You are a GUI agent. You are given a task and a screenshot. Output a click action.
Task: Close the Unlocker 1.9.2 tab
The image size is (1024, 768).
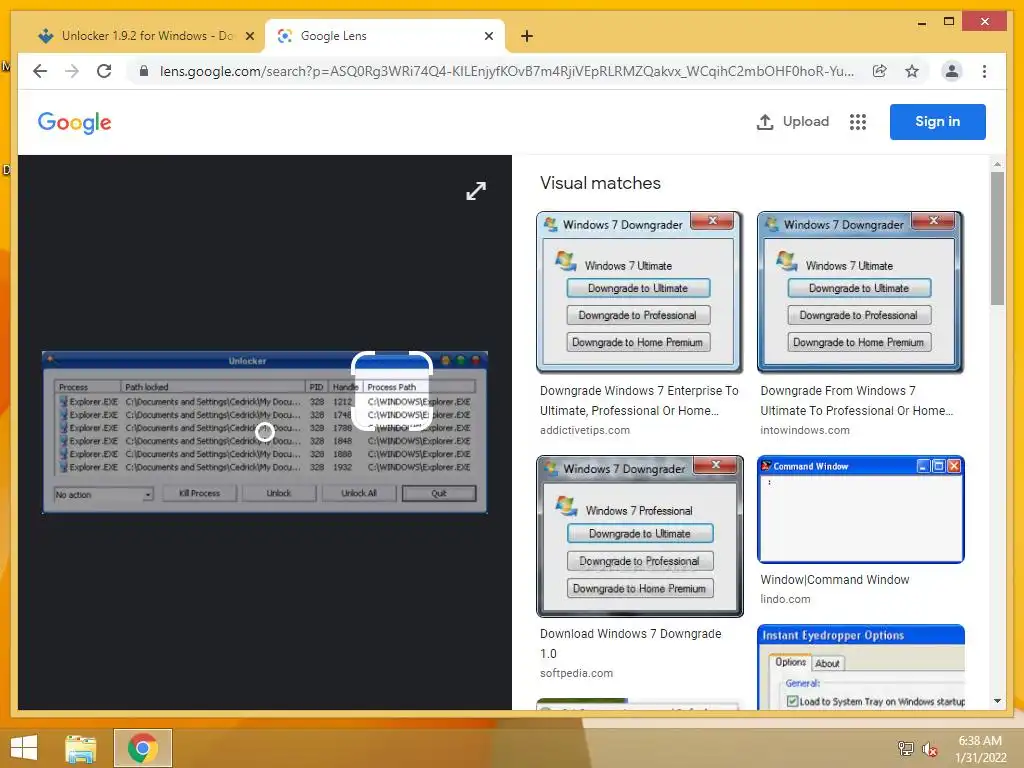[249, 36]
